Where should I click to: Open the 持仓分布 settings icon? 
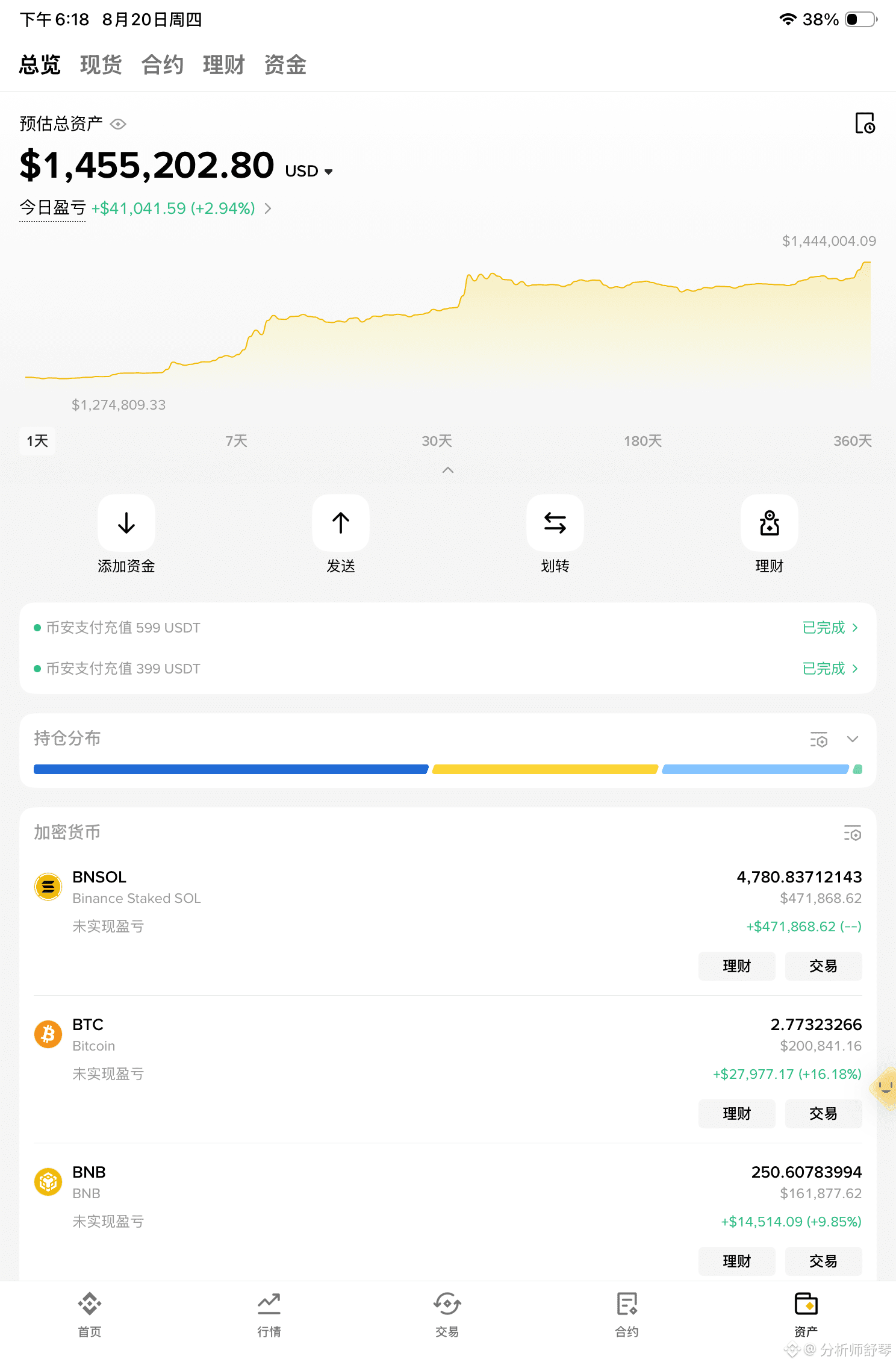[819, 739]
